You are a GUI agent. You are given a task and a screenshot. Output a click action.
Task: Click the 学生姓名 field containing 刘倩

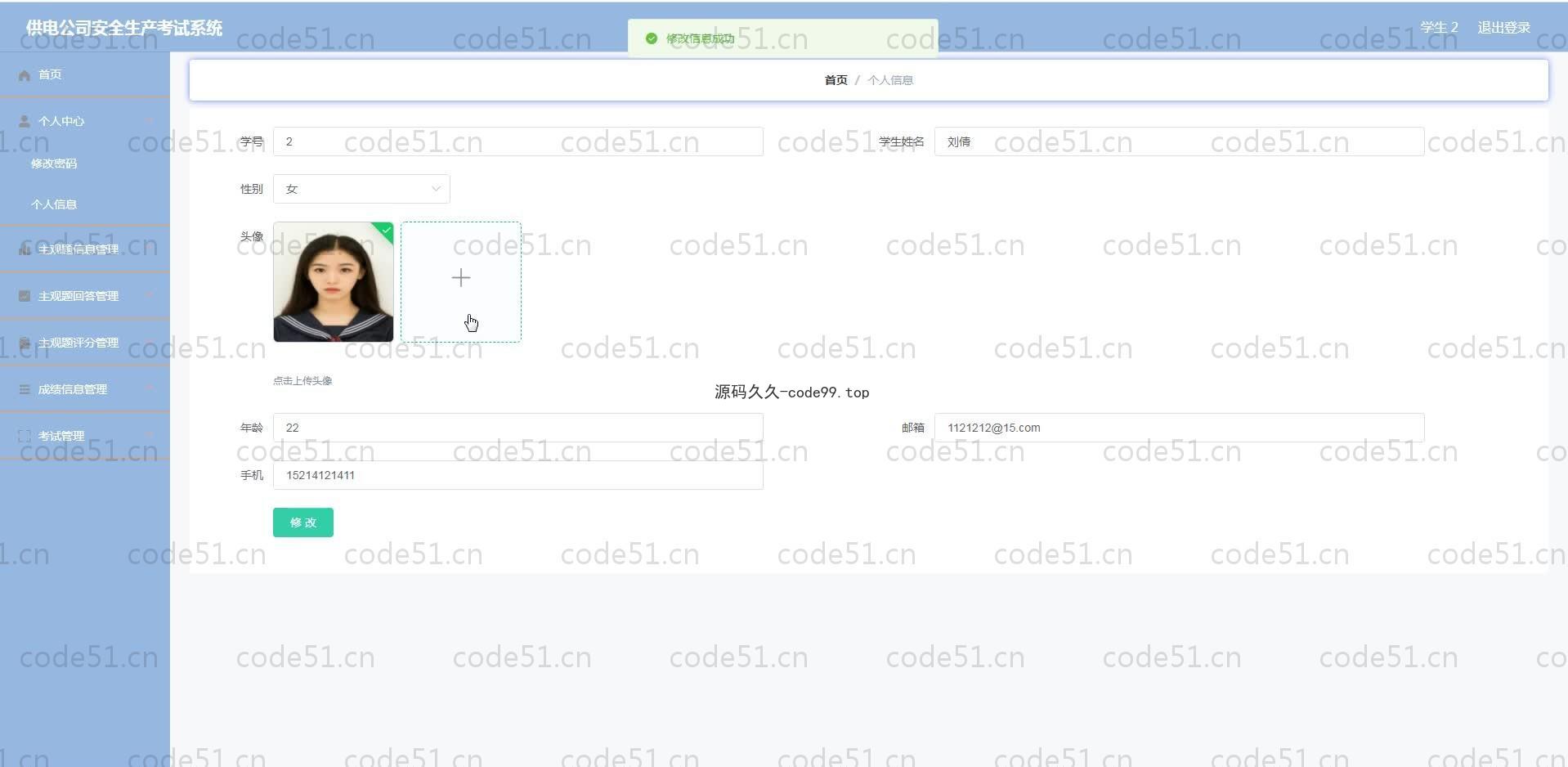pyautogui.click(x=1180, y=141)
